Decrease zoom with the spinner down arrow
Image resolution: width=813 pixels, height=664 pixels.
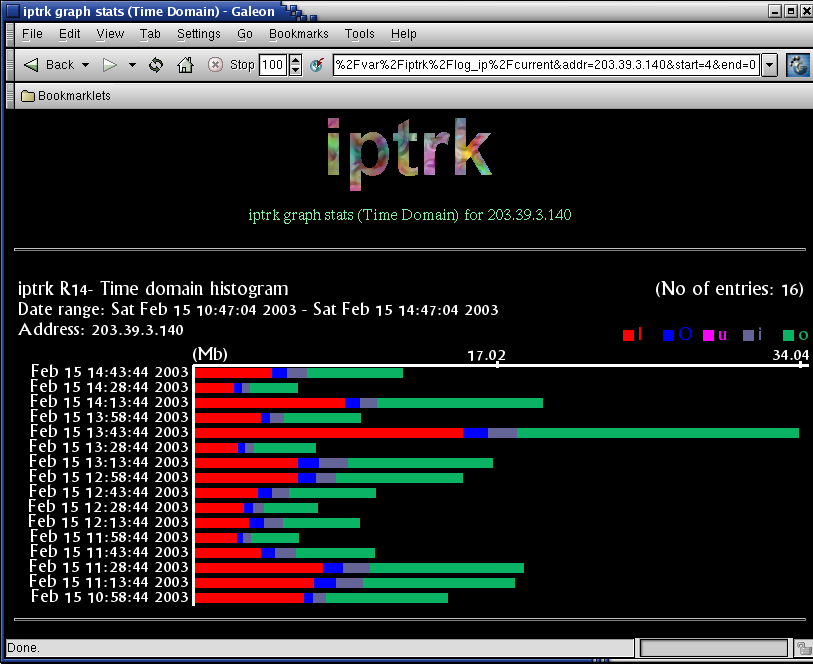click(x=296, y=70)
